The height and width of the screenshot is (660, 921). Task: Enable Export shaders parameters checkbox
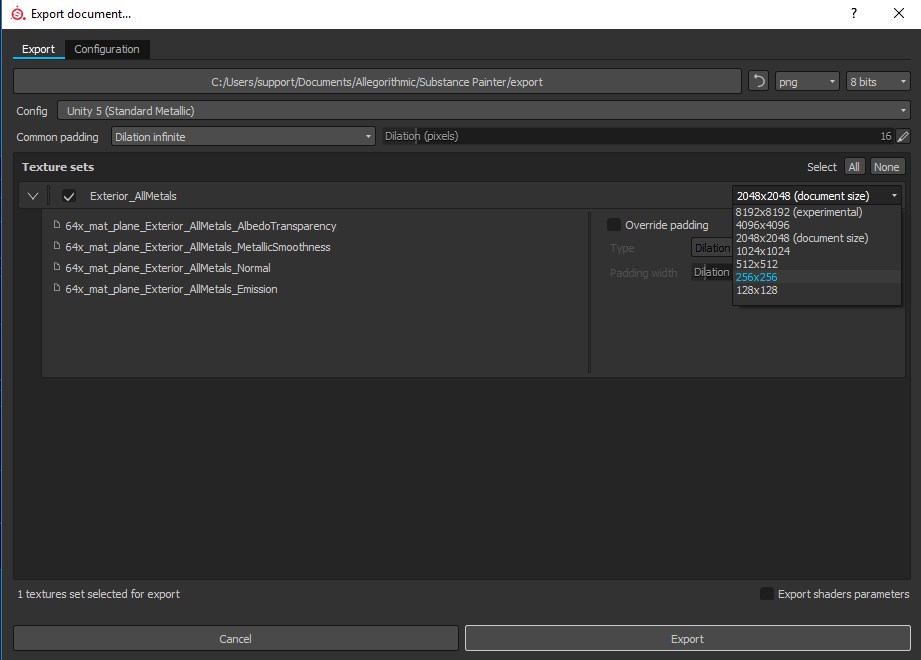coord(767,594)
